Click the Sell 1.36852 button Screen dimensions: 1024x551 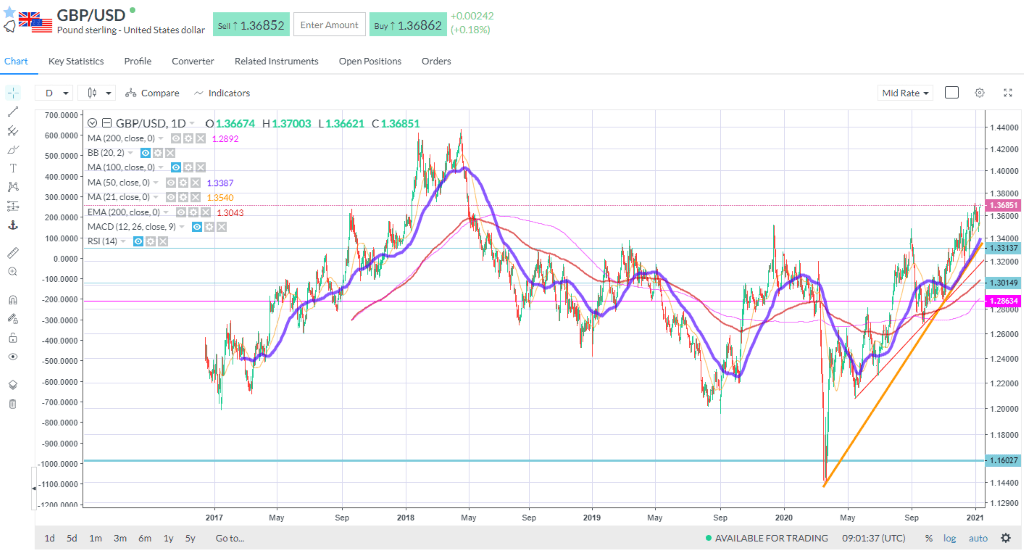[x=251, y=25]
